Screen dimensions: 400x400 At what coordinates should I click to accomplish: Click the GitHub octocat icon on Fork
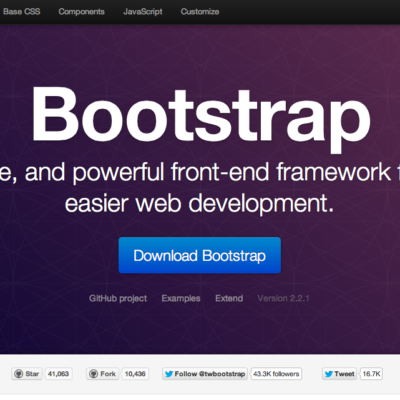(x=94, y=374)
